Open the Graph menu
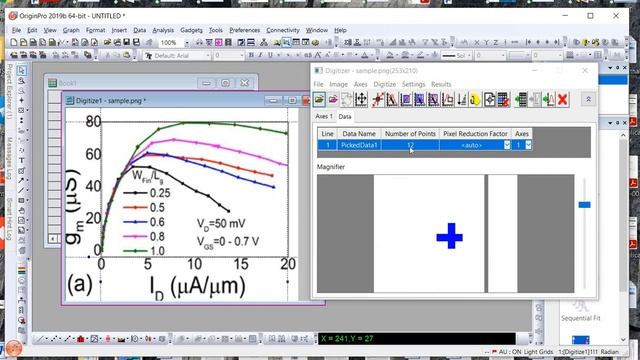The height and width of the screenshot is (360, 640). [71, 30]
